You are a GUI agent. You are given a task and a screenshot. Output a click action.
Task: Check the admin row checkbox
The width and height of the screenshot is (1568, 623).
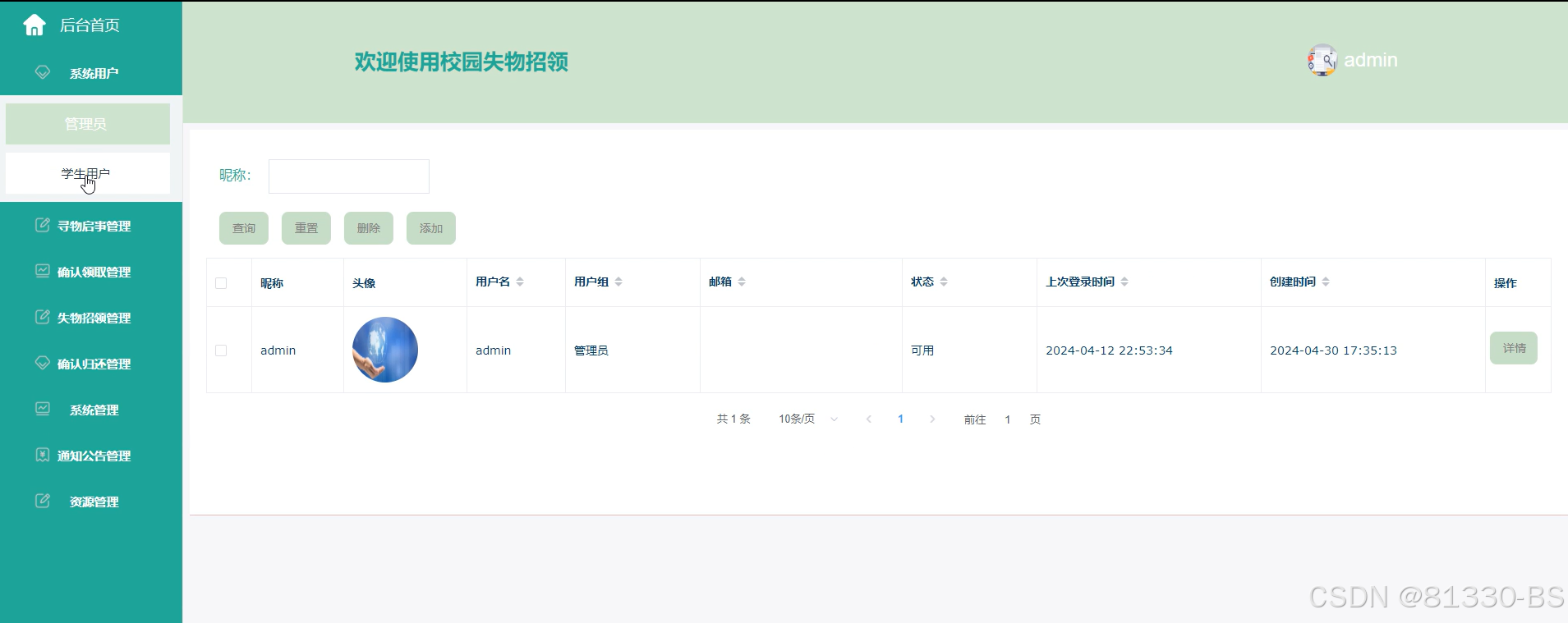tap(221, 350)
